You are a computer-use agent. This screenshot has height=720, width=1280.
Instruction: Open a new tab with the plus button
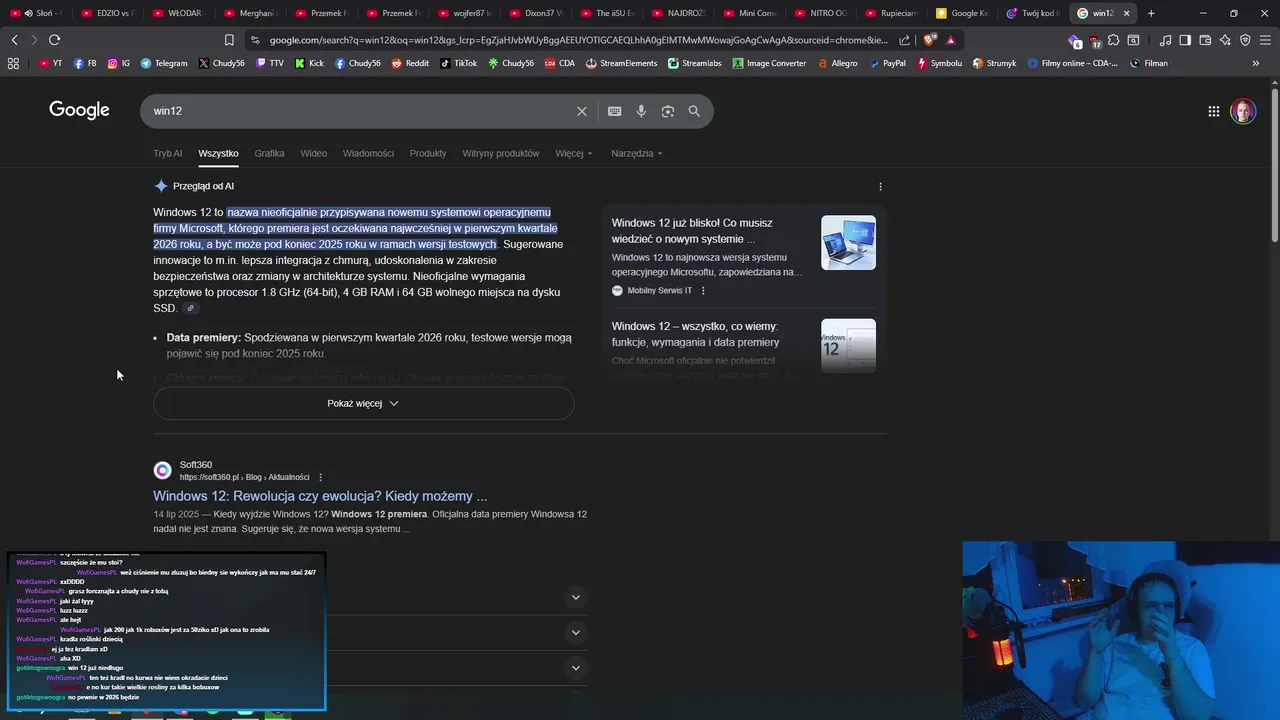(x=1151, y=13)
